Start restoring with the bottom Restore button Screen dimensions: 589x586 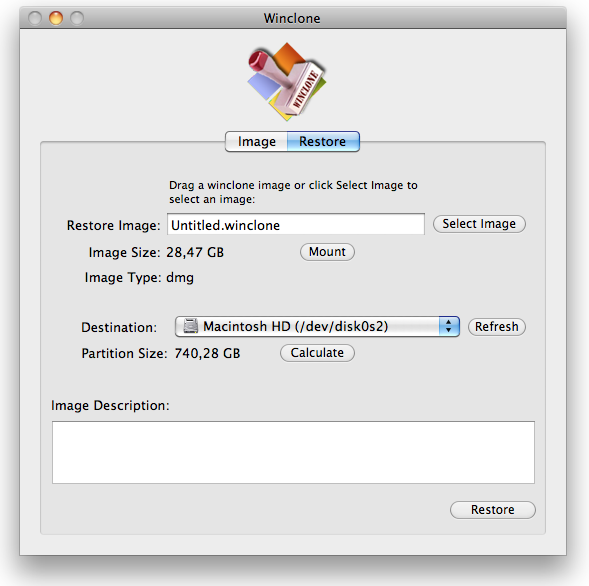pos(492,510)
